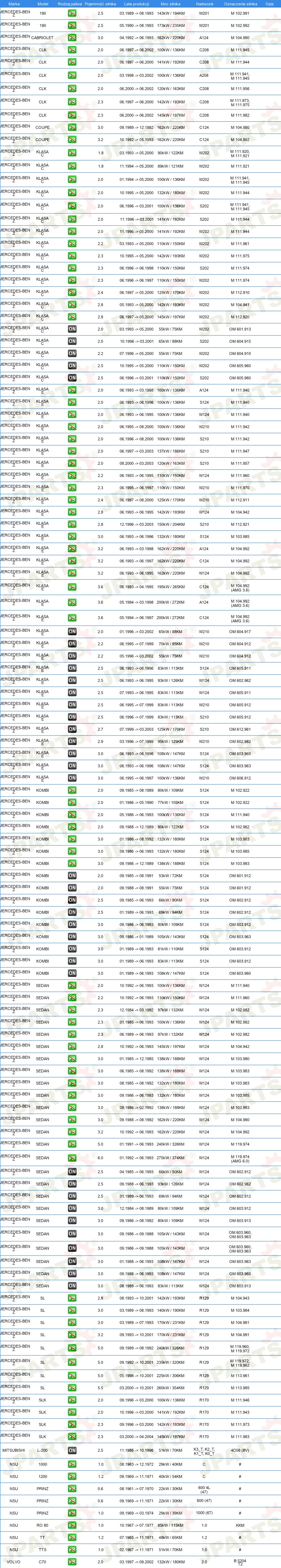Click petrol icon in the M 112.920 row
This screenshot has width=281, height=1568.
pyautogui.click(x=72, y=317)
